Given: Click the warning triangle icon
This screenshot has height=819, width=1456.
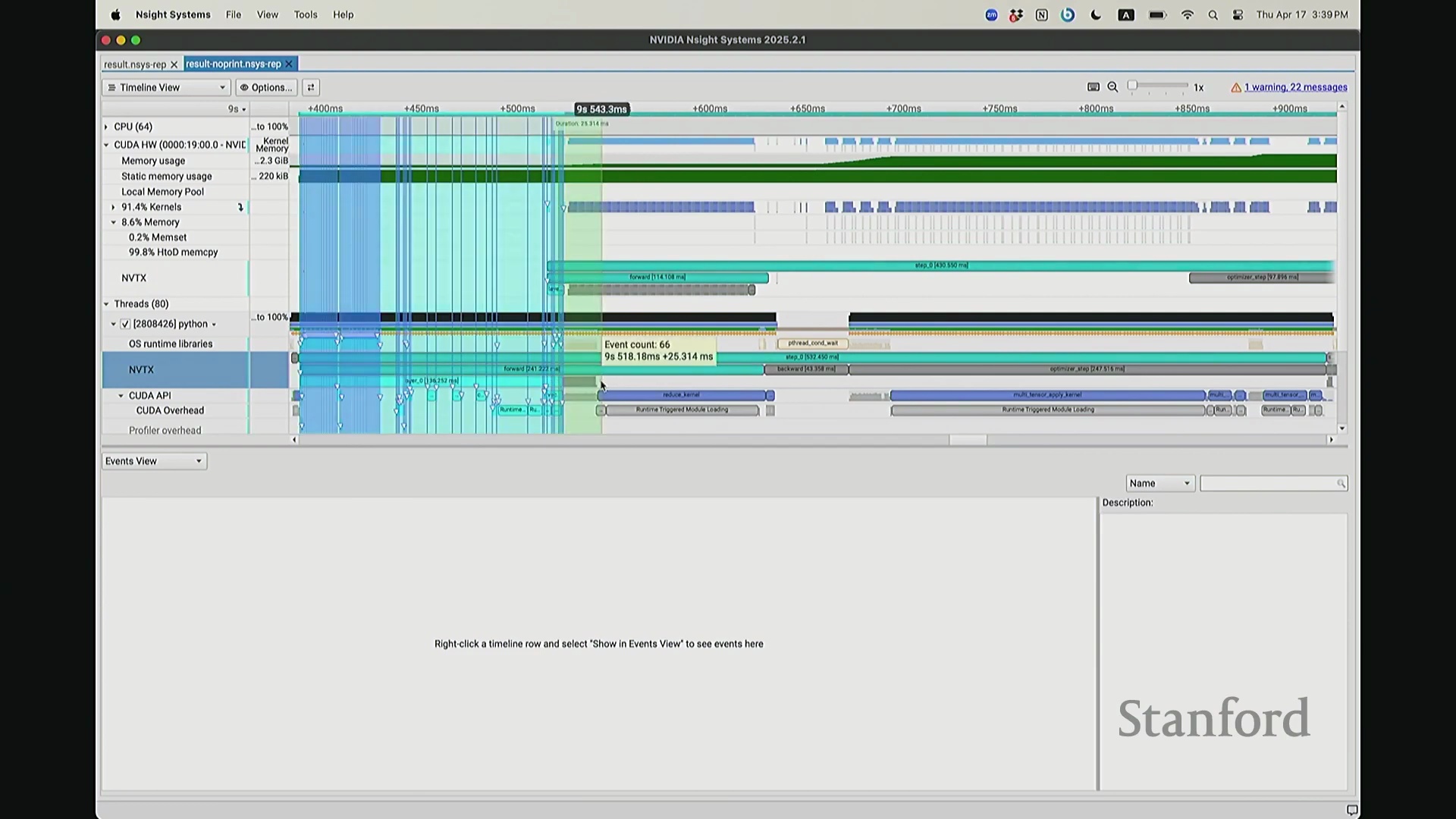Looking at the screenshot, I should pyautogui.click(x=1236, y=88).
